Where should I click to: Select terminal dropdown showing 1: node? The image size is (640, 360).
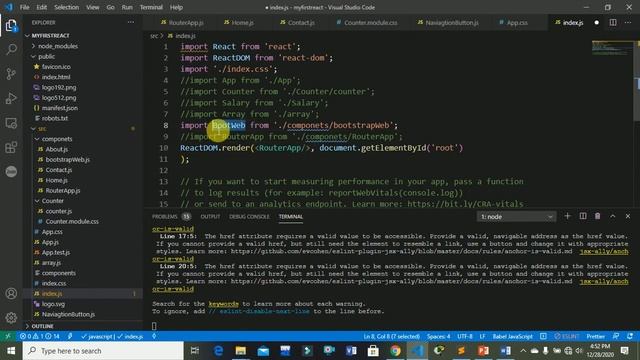coord(516,217)
